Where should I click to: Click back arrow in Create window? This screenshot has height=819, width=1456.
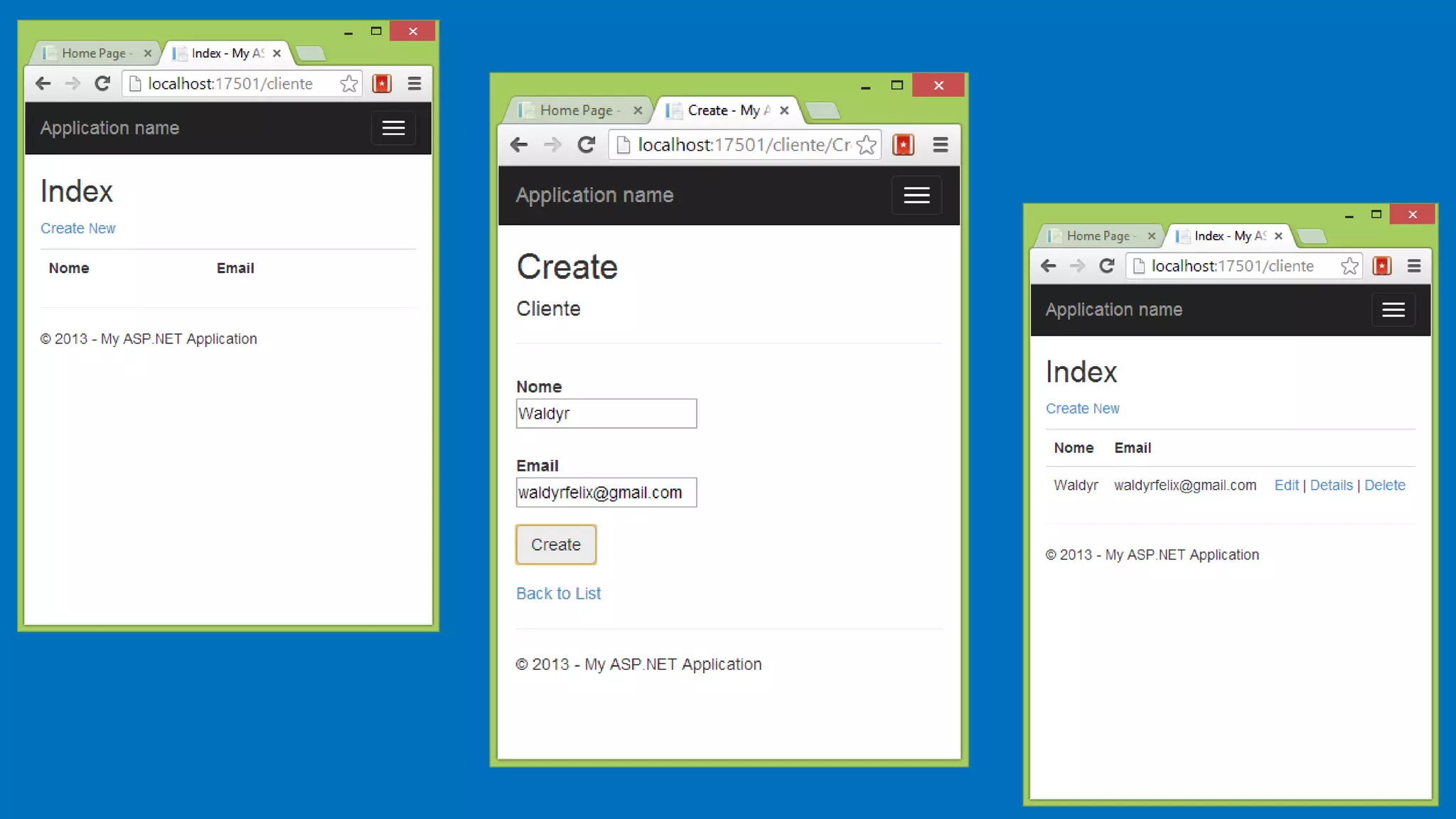[x=519, y=145]
